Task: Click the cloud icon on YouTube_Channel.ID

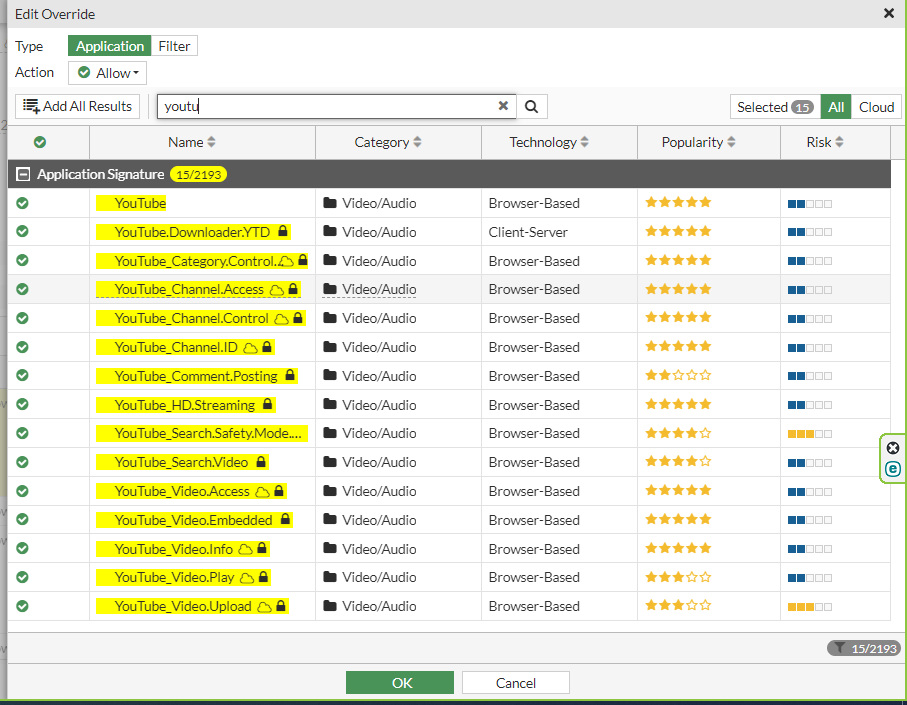Action: pyautogui.click(x=250, y=348)
